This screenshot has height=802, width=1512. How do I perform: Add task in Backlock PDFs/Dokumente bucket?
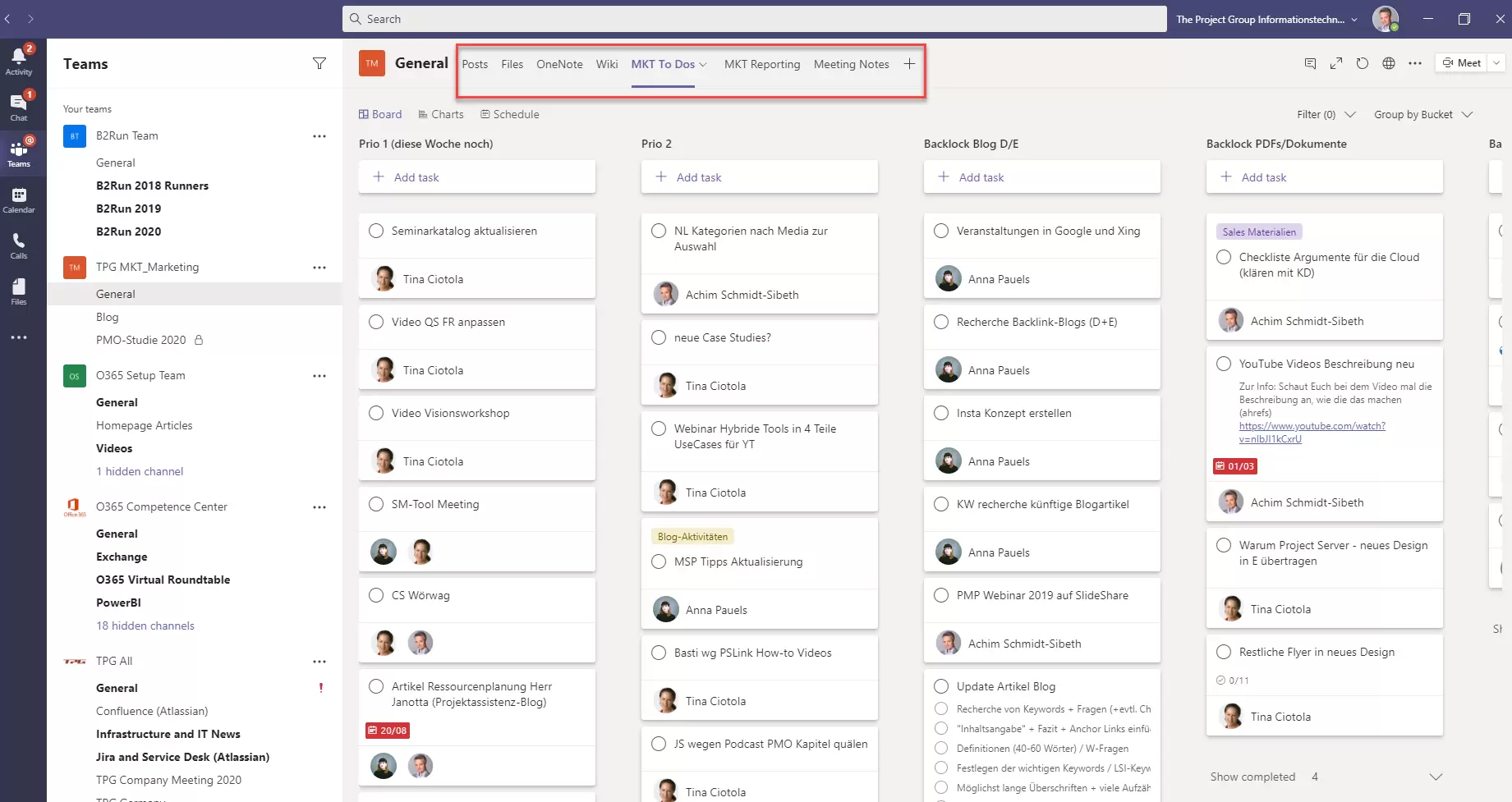[1325, 176]
